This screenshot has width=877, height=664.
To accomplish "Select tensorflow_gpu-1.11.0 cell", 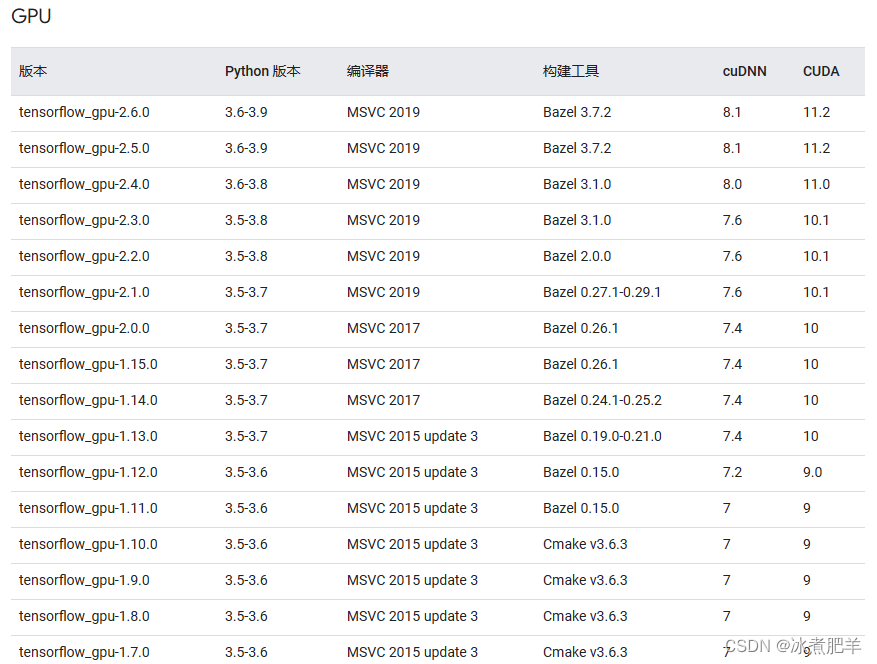I will 88,508.
